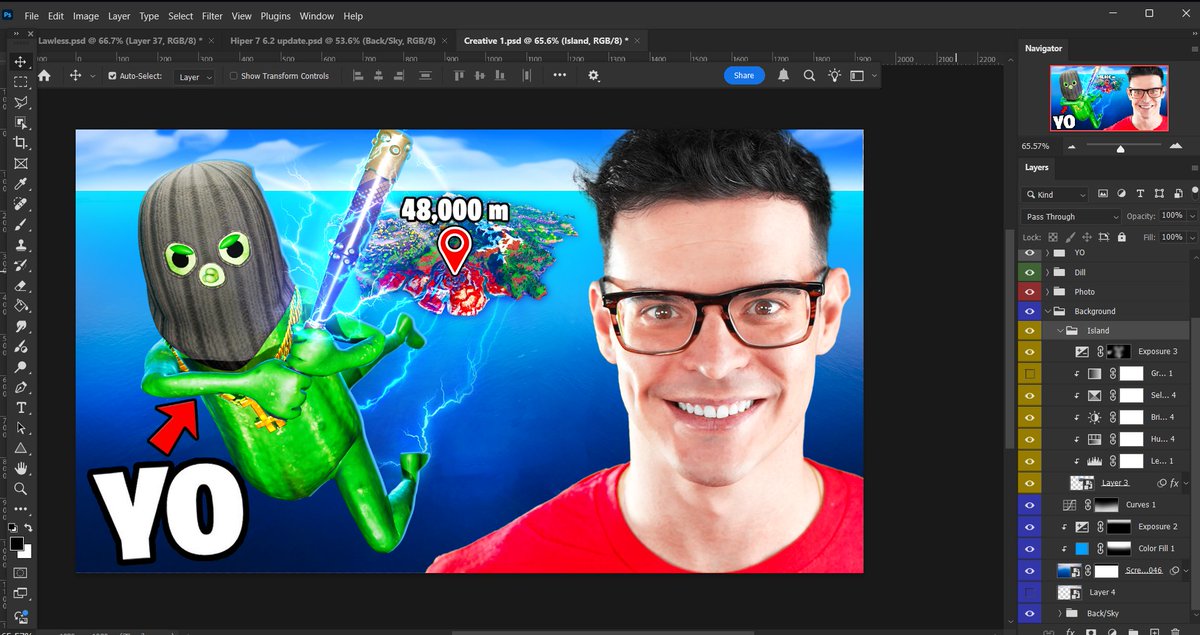This screenshot has height=635, width=1200.
Task: Filter layers by type layers (T icon)
Action: (1142, 194)
